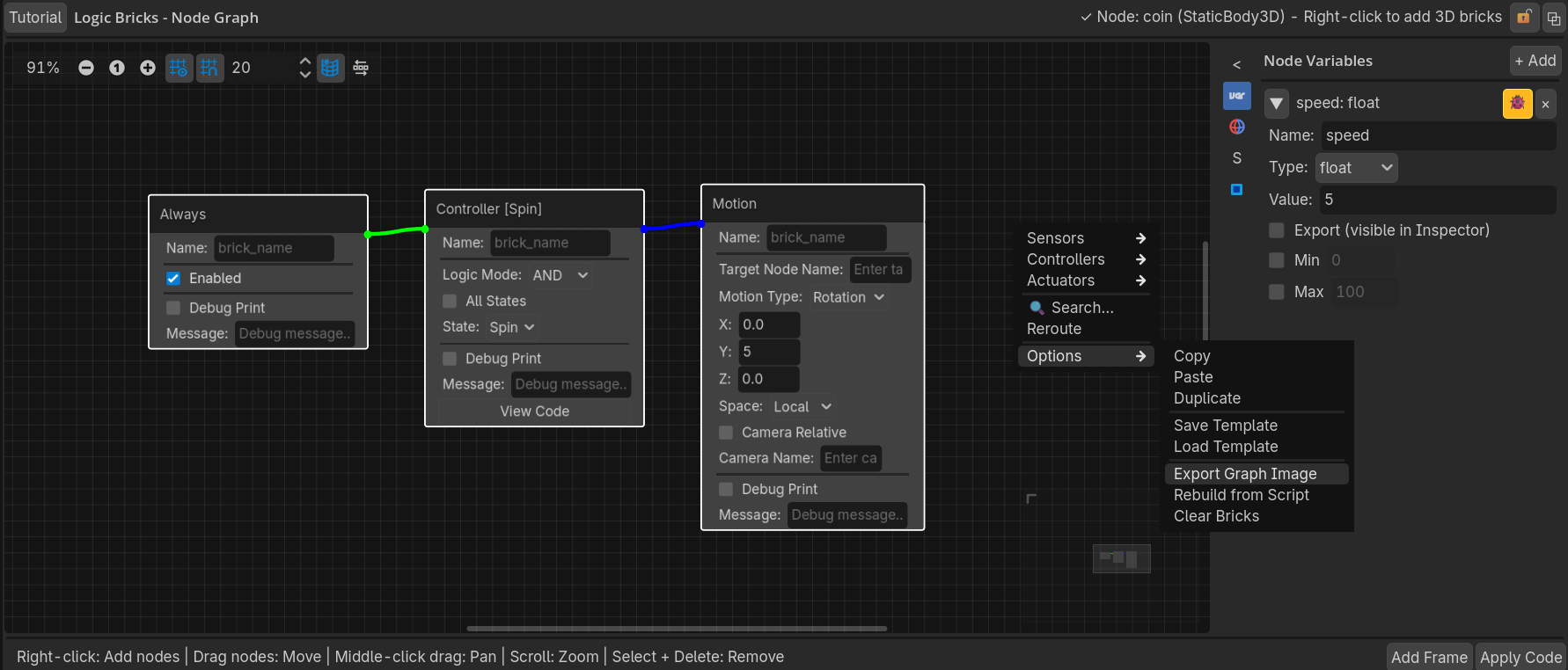Remove speed variable with the x button
The width and height of the screenshot is (1568, 670).
point(1545,104)
